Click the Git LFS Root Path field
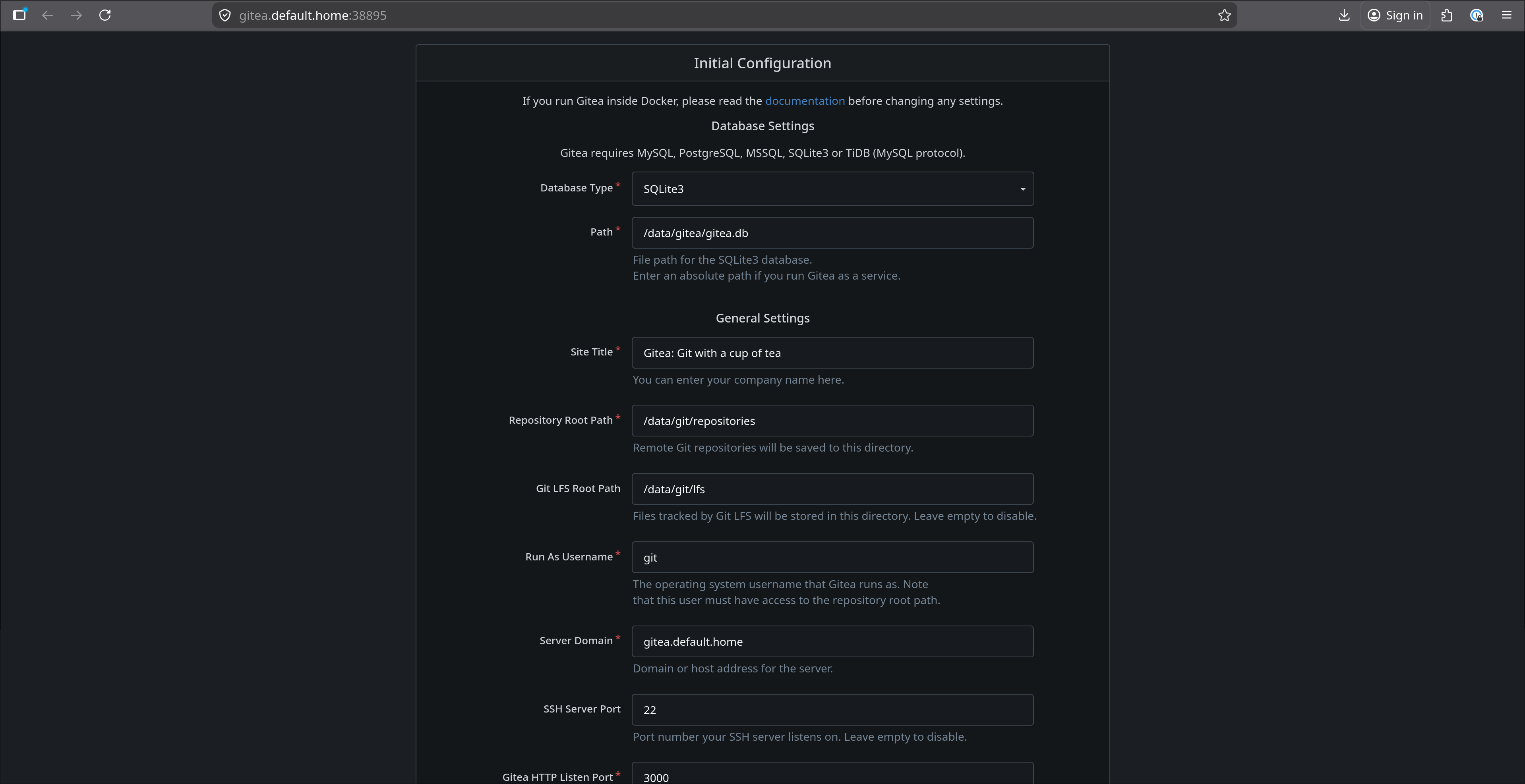The width and height of the screenshot is (1525, 784). (832, 489)
